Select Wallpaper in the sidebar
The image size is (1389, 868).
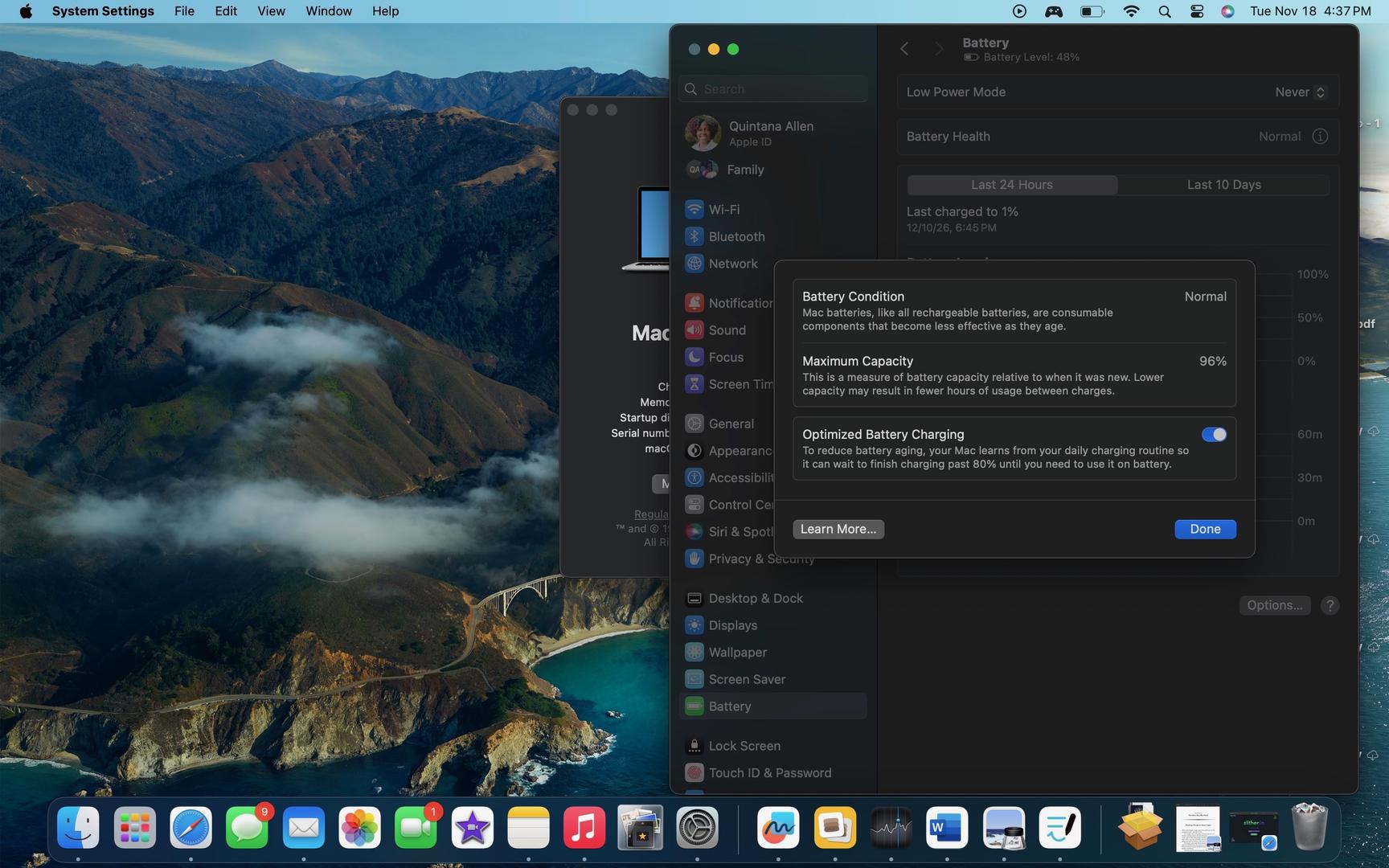(x=737, y=653)
